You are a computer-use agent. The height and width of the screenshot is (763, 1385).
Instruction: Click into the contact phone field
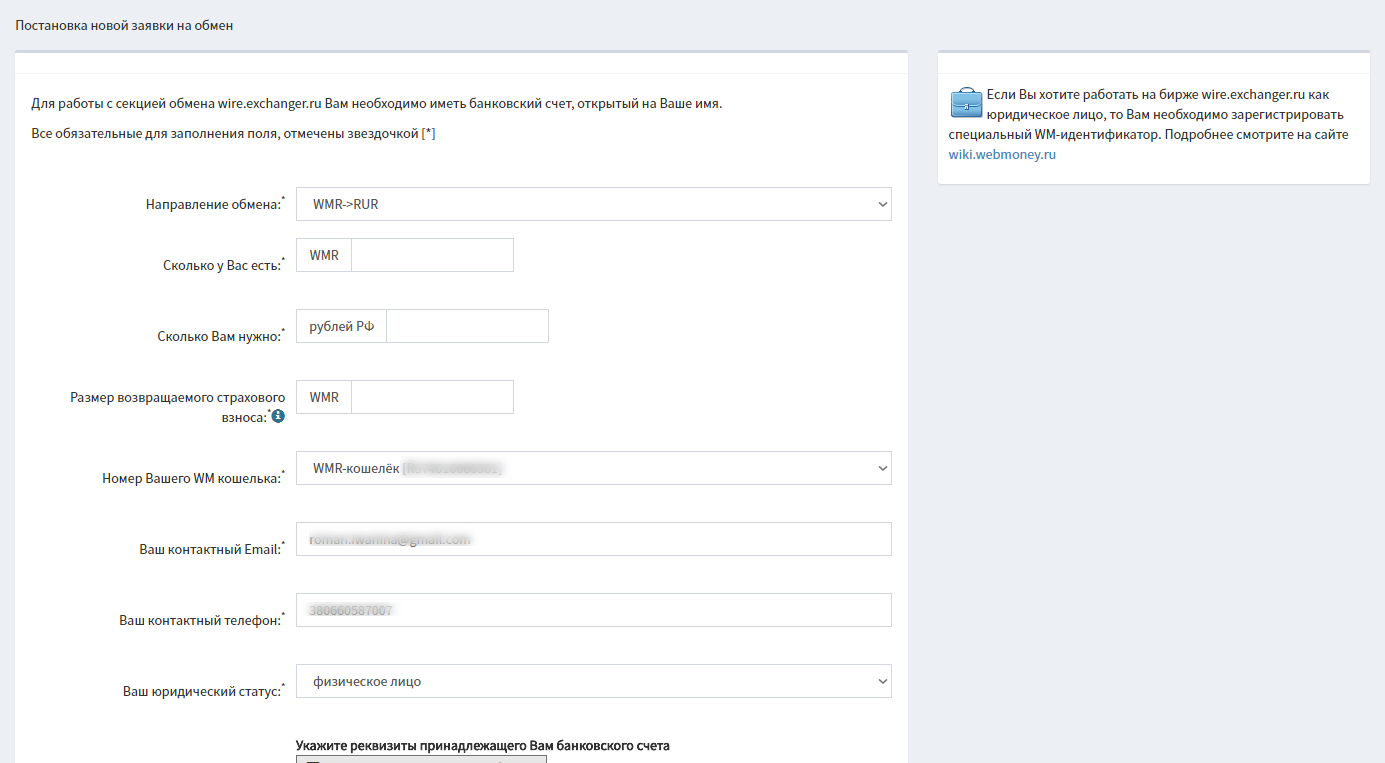pyautogui.click(x=593, y=610)
